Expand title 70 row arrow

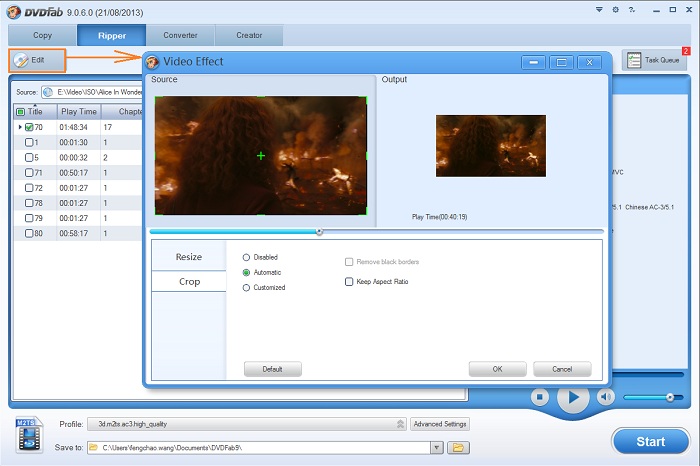[20, 127]
